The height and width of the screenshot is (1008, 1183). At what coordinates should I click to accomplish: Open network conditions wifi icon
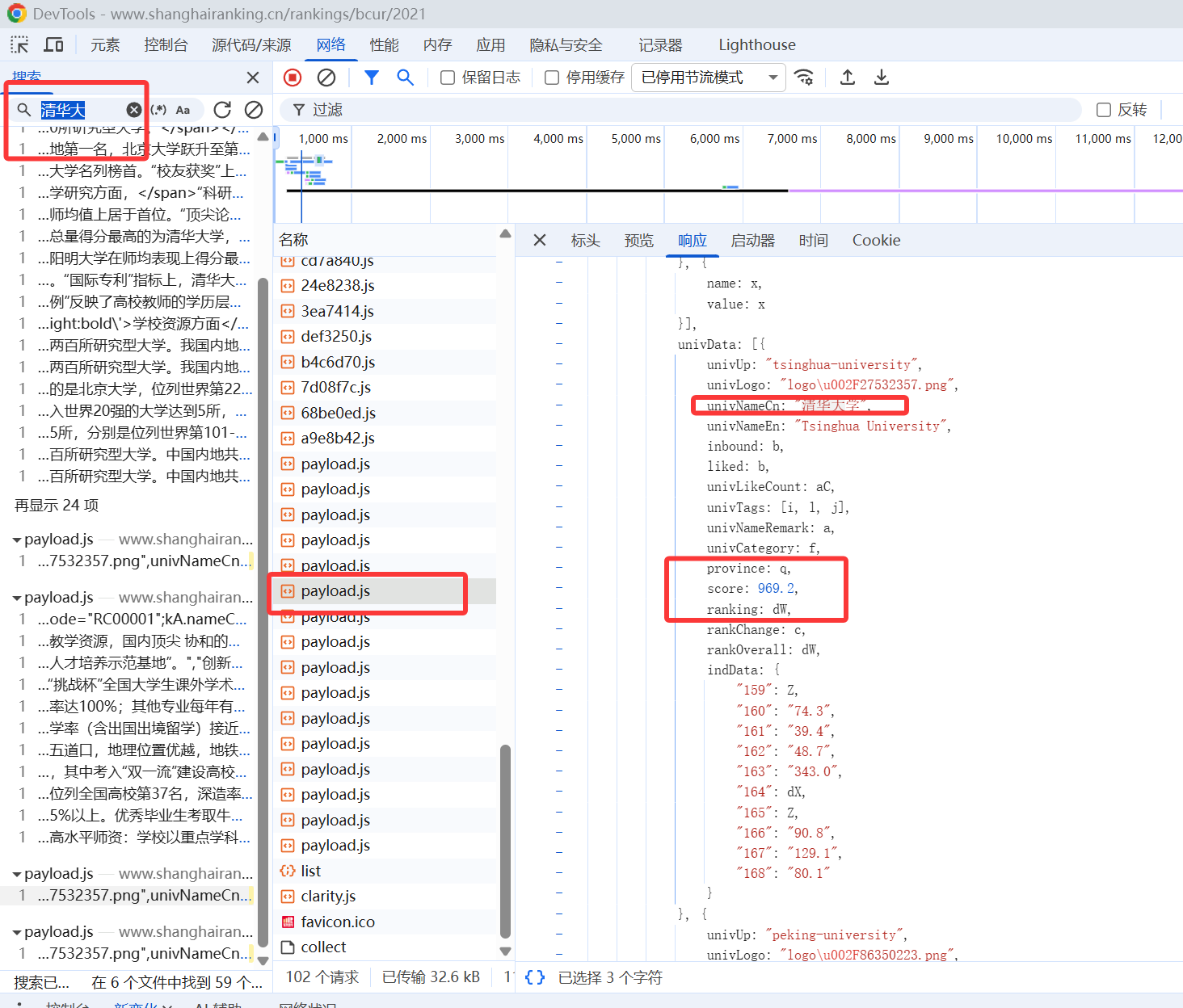tap(804, 78)
